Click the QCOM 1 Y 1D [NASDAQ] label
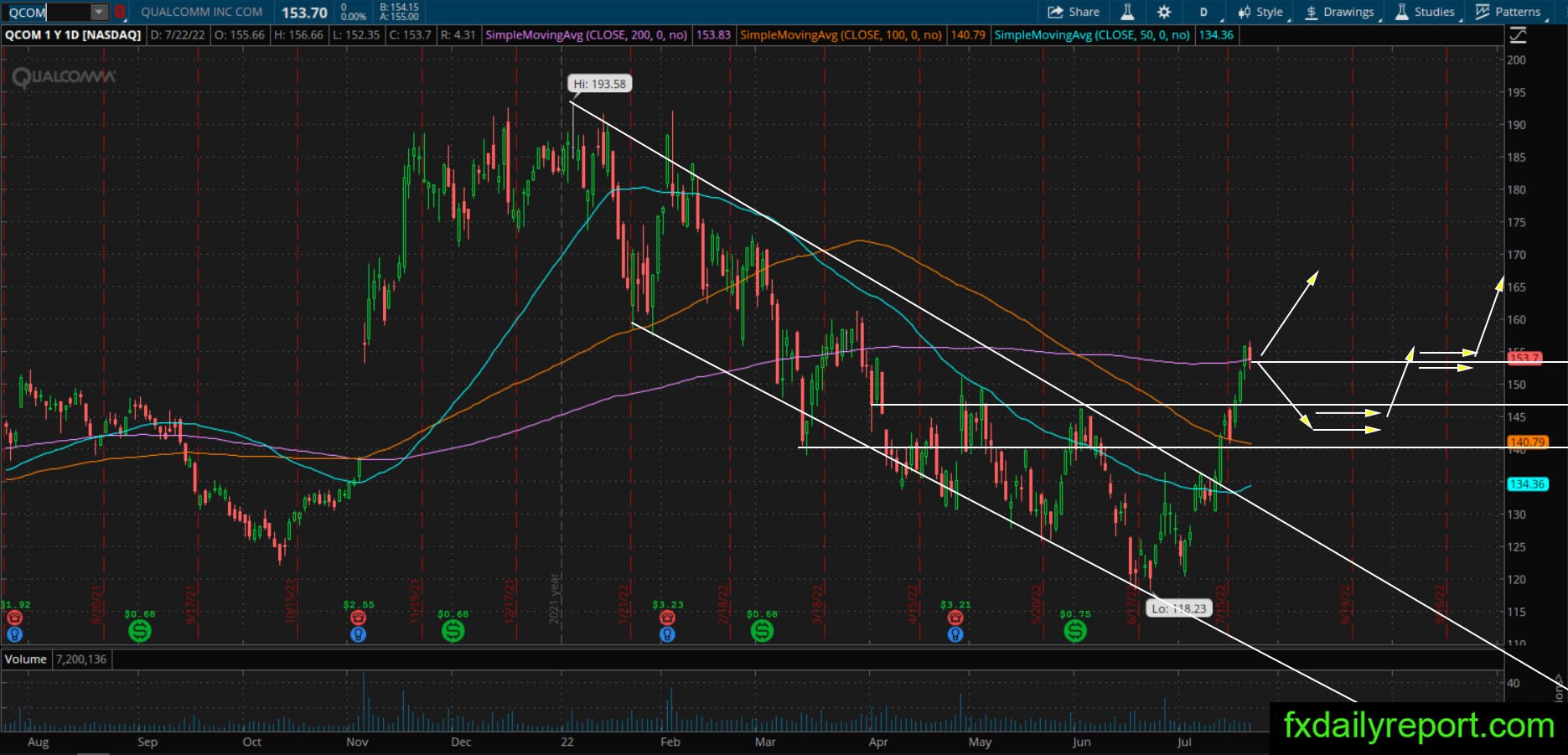This screenshot has height=755, width=1568. [73, 35]
